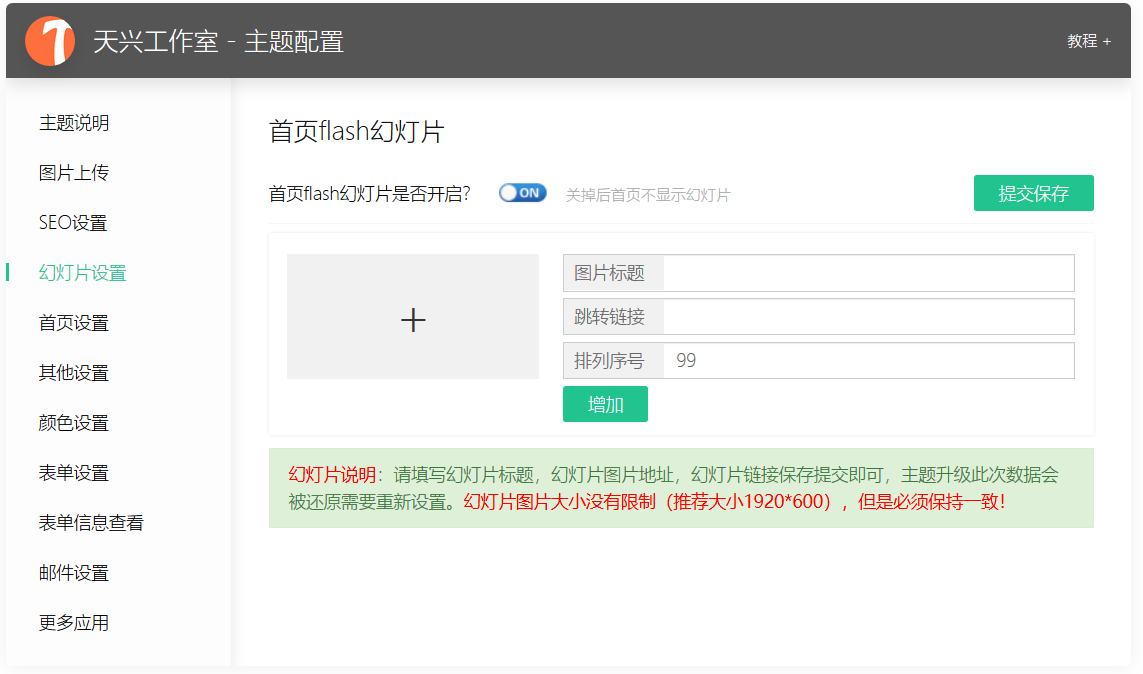The image size is (1143, 674).
Task: Go to SEO设置 in the sidebar
Action: pos(73,223)
